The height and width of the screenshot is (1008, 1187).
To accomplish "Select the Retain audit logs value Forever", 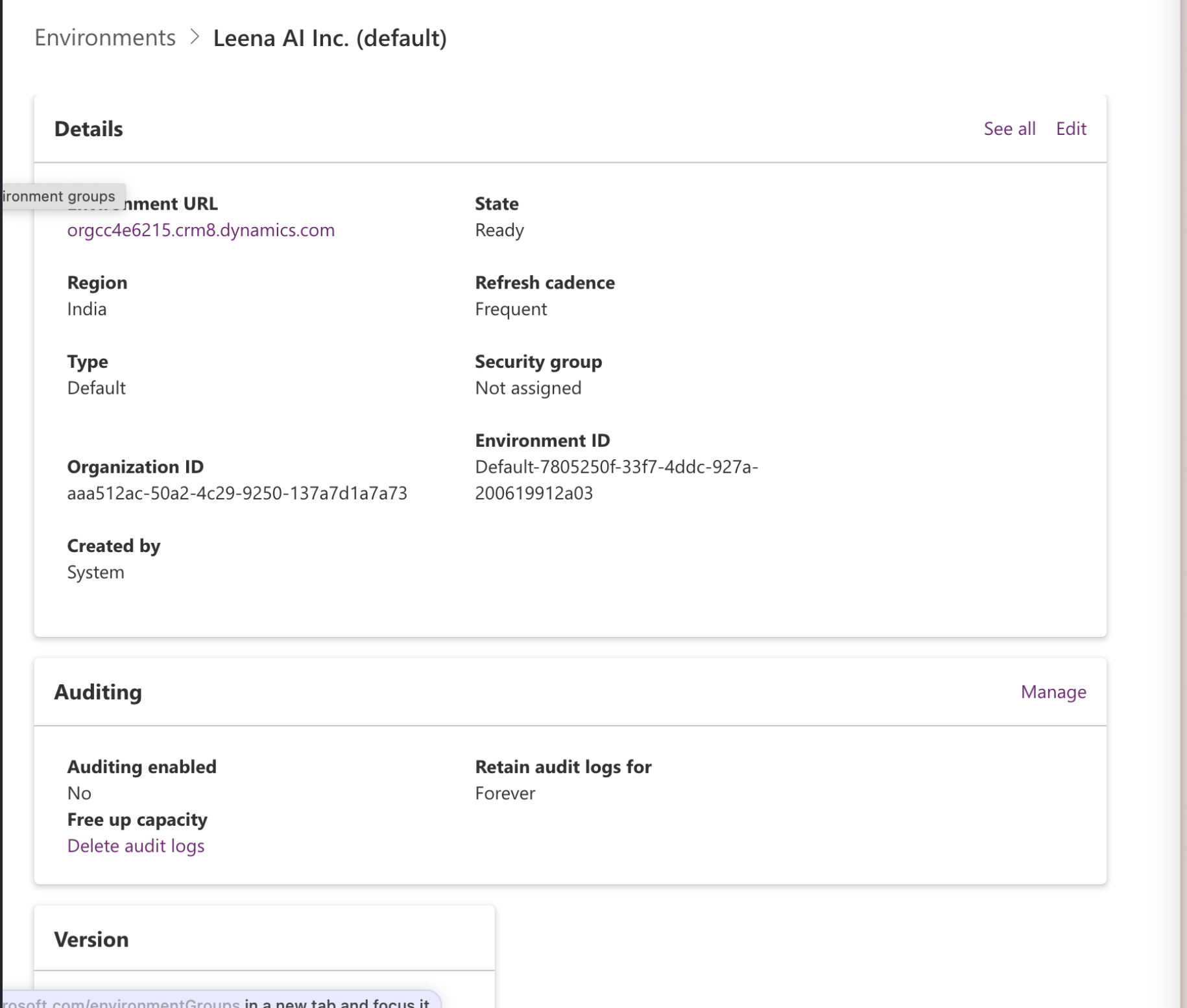I will coord(505,793).
